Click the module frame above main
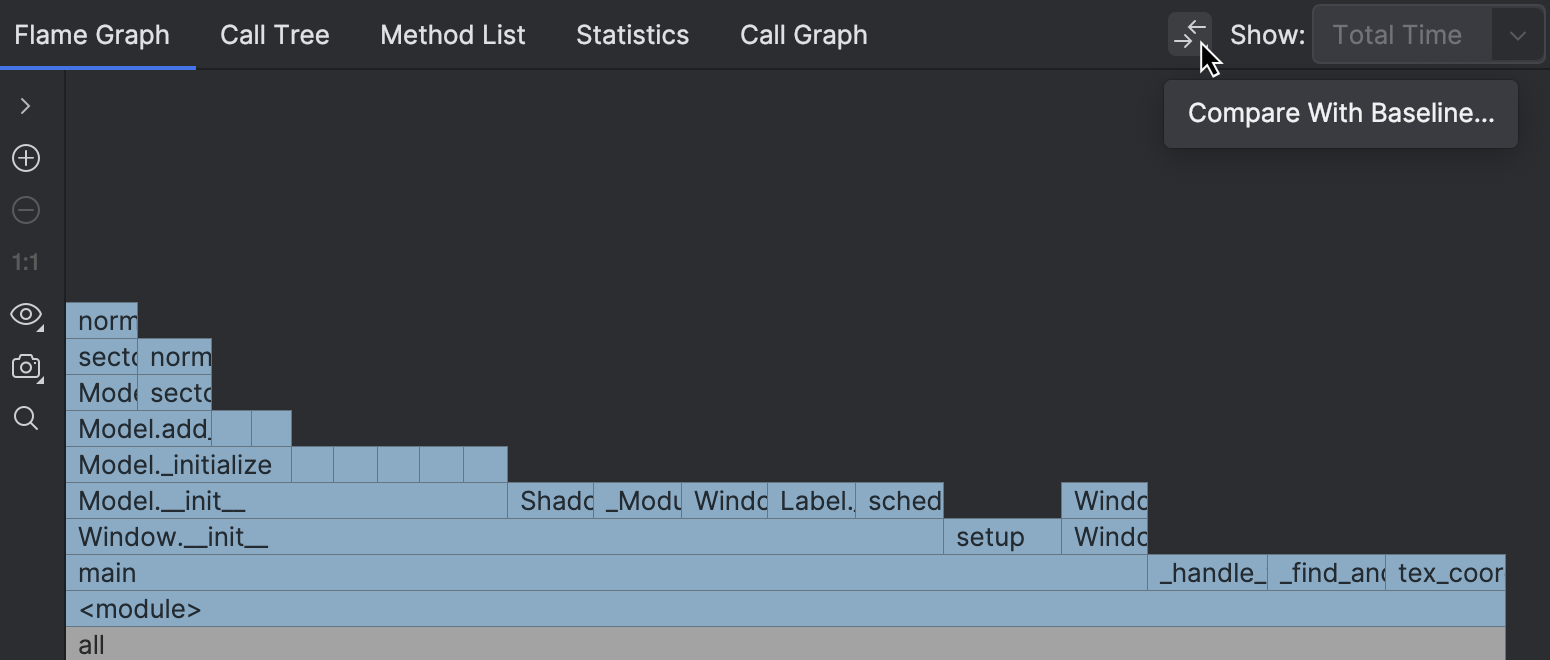 coord(400,608)
